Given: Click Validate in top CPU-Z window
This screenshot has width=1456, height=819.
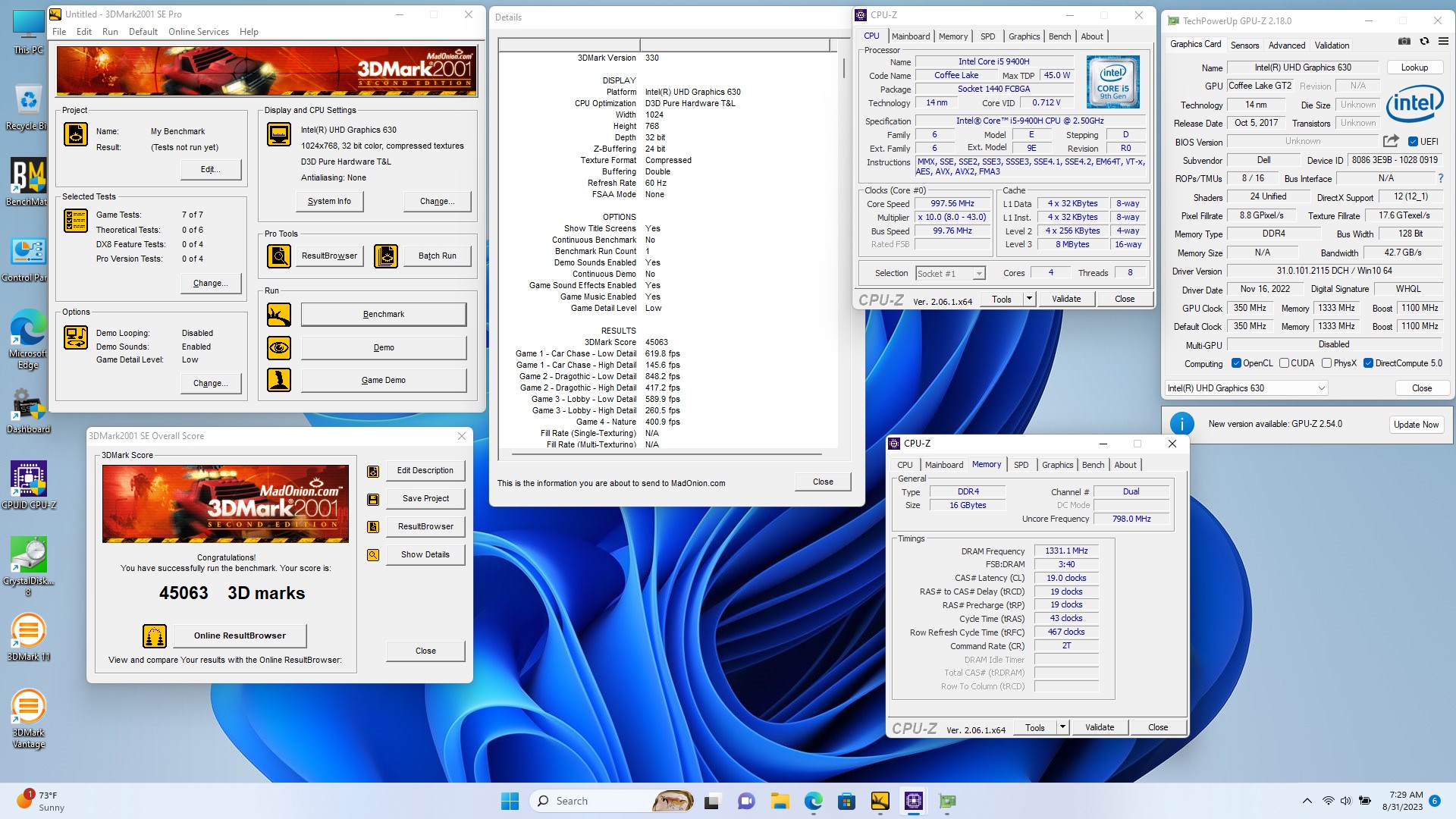Looking at the screenshot, I should pos(1066,299).
